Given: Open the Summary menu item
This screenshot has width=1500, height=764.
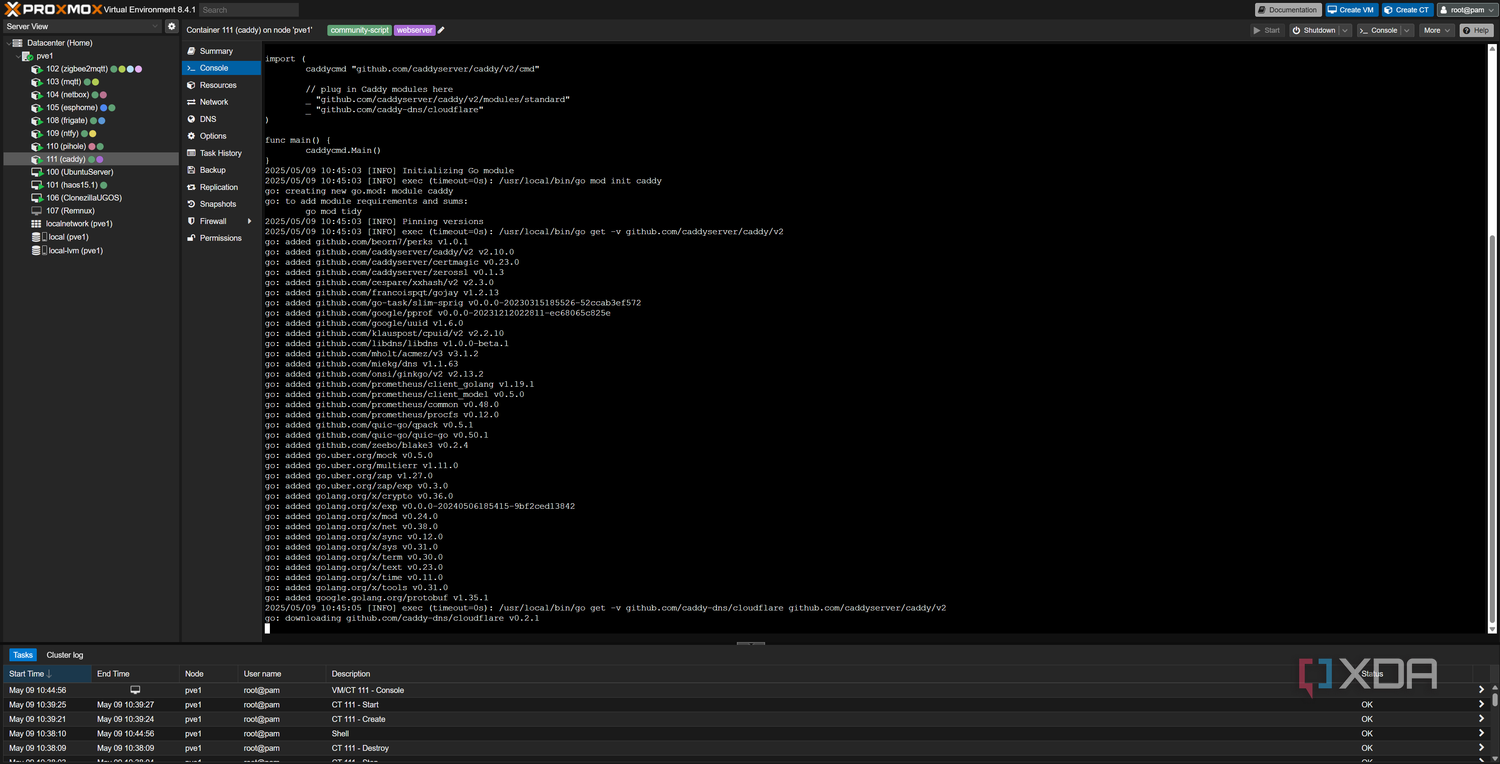Looking at the screenshot, I should pos(221,51).
